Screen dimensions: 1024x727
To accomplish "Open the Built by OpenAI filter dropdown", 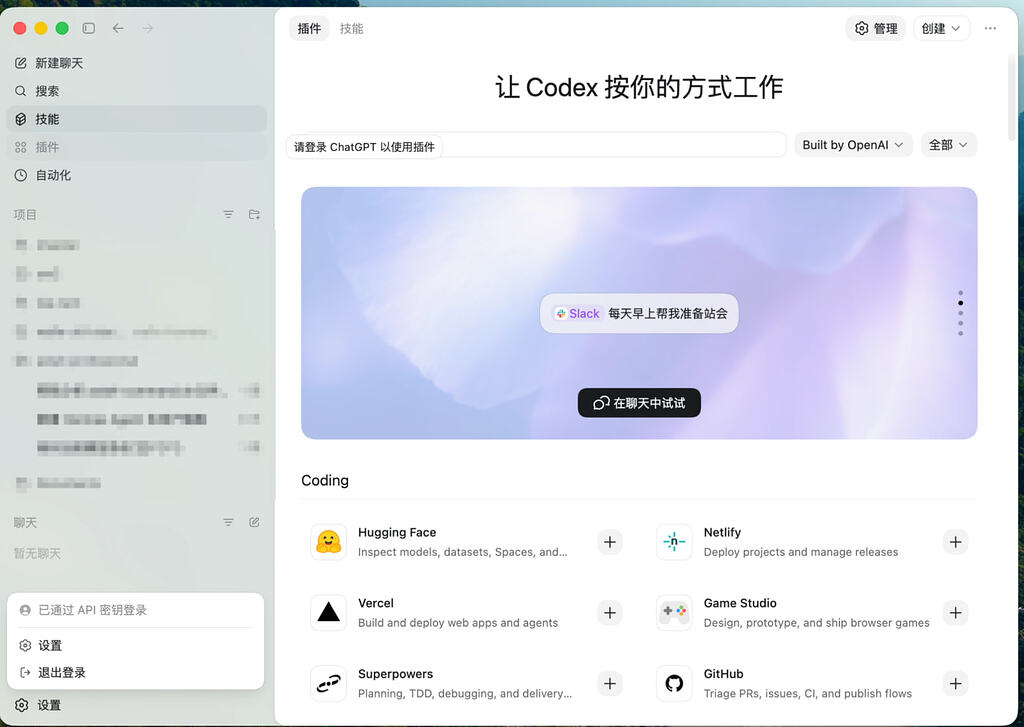I will pyautogui.click(x=853, y=145).
